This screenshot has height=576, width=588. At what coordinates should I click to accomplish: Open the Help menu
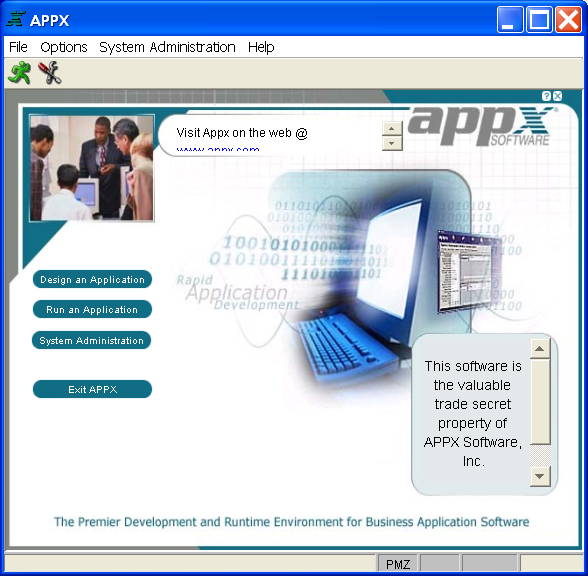click(261, 47)
